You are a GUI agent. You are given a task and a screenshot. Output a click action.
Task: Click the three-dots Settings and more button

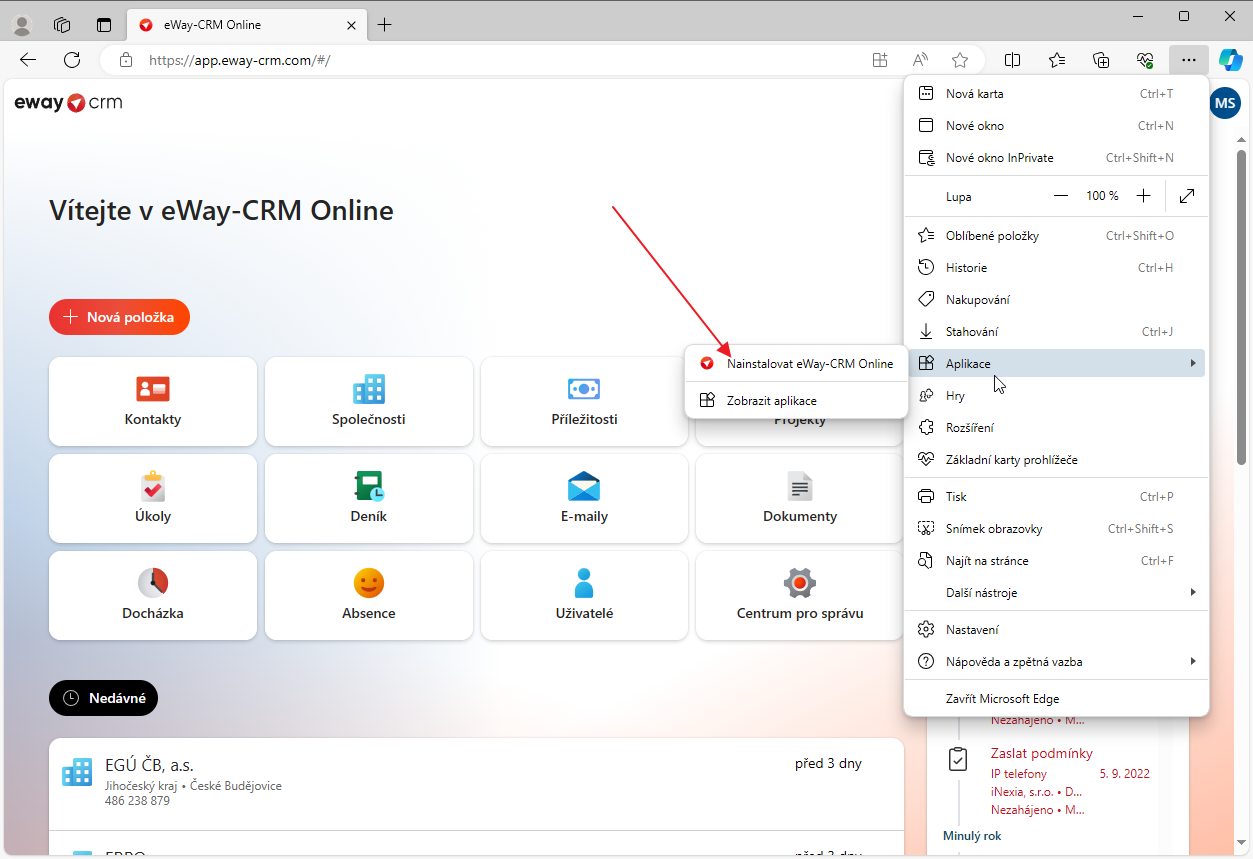(x=1188, y=60)
